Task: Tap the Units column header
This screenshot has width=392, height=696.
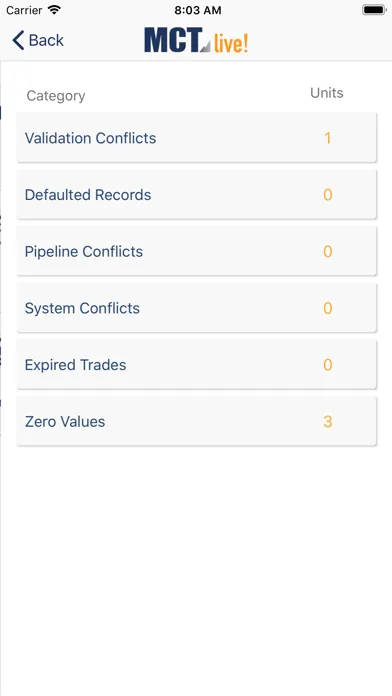Action: [327, 93]
